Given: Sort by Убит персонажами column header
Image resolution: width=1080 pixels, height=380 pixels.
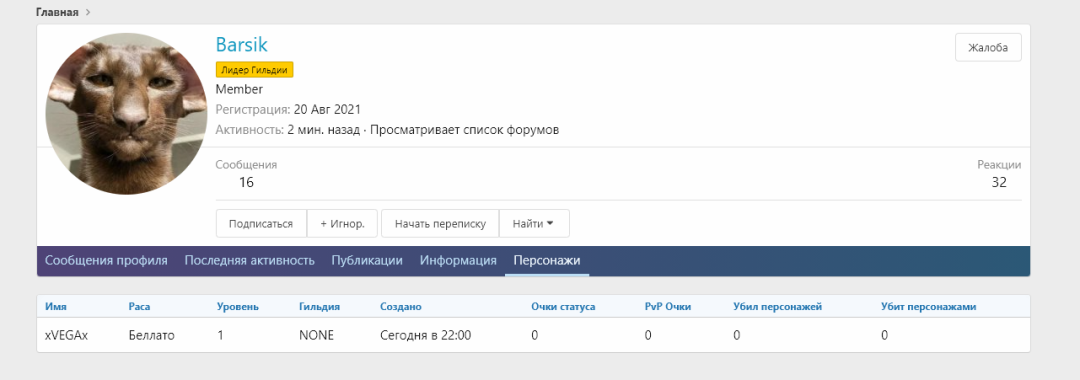Looking at the screenshot, I should coord(928,307).
